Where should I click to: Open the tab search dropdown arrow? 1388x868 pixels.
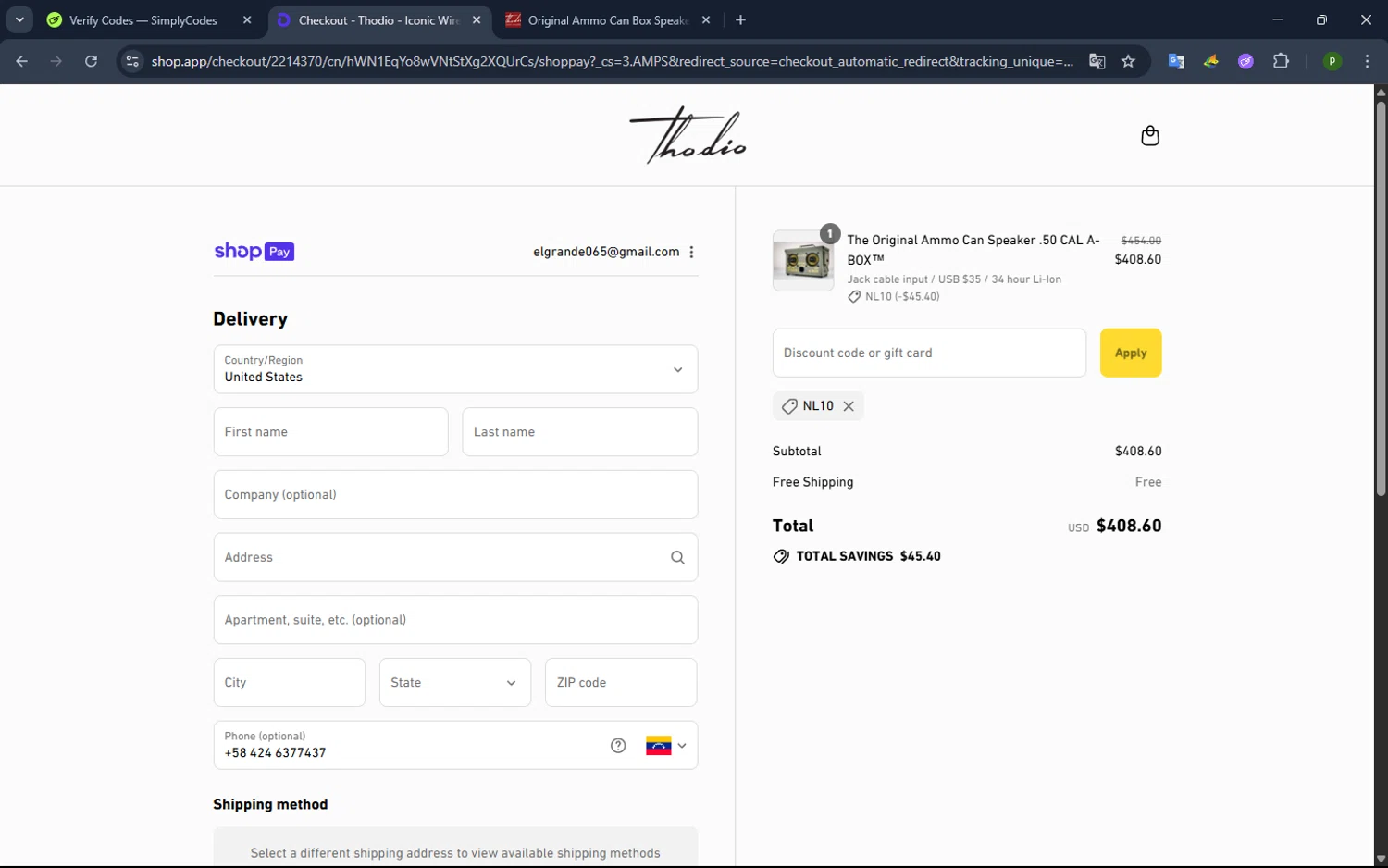(19, 19)
